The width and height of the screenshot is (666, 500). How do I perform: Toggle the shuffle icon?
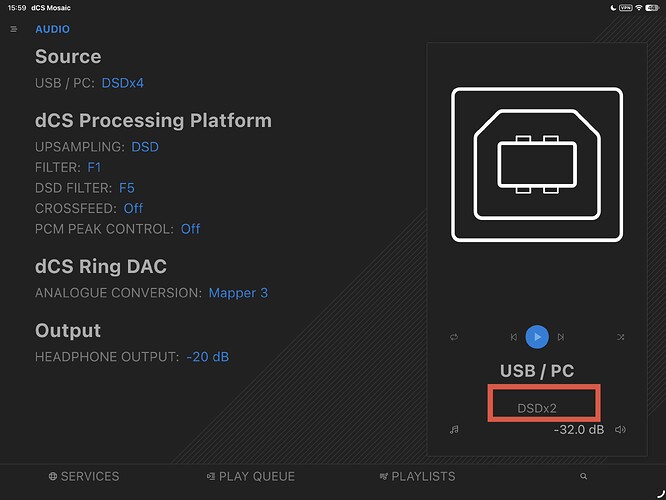pyautogui.click(x=621, y=337)
